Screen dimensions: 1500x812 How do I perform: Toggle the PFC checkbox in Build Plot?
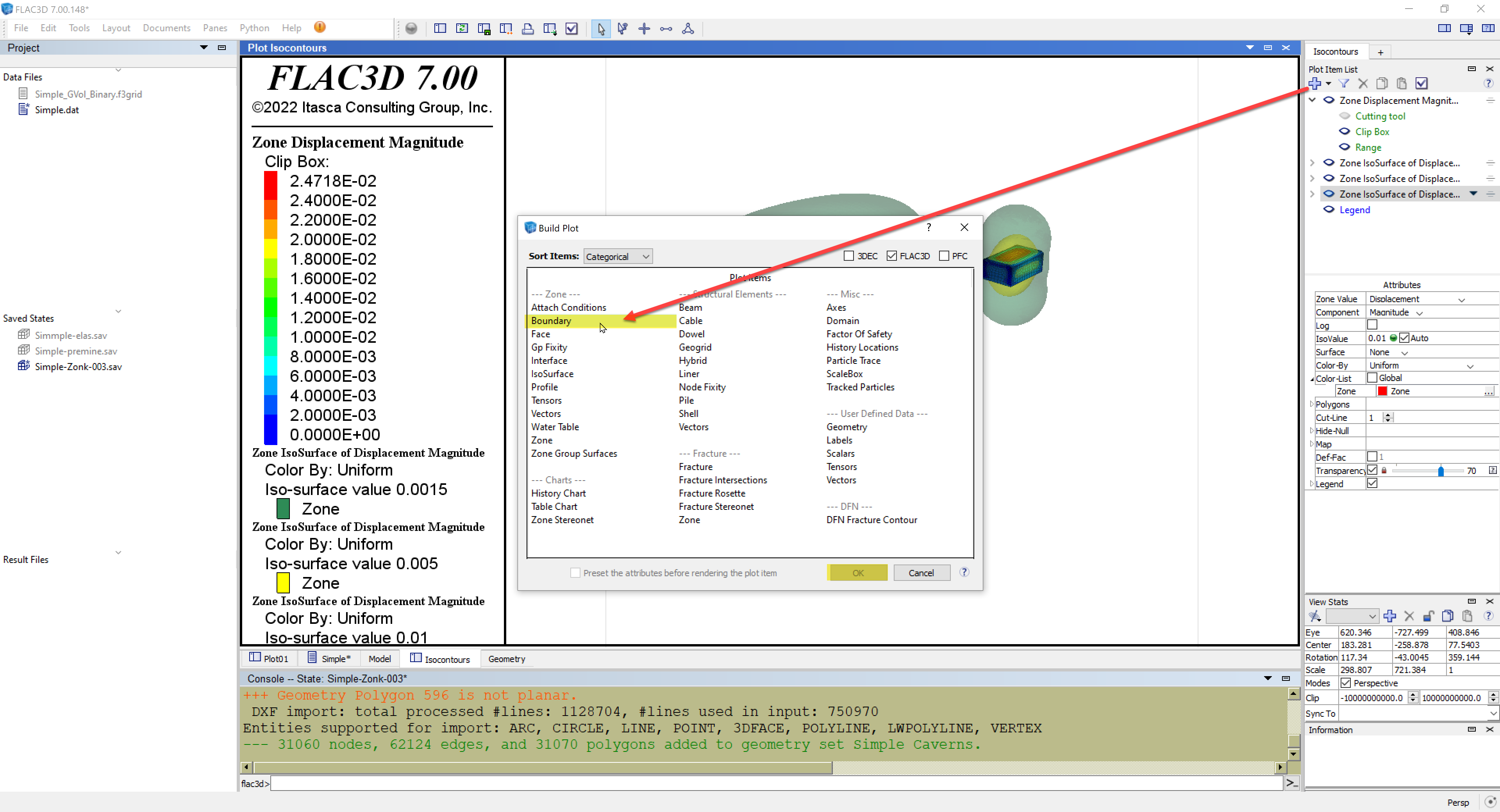(x=944, y=256)
